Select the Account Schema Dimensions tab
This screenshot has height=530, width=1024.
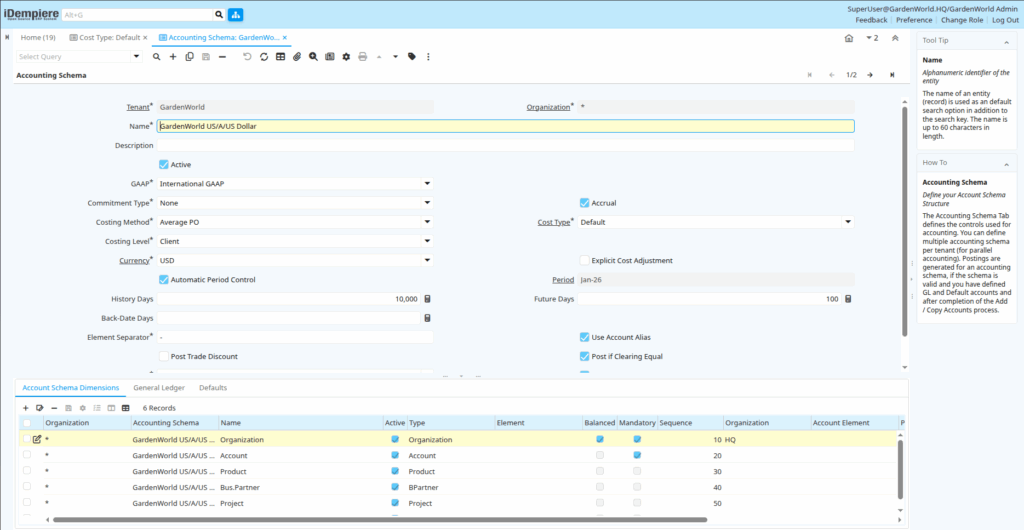pos(71,388)
